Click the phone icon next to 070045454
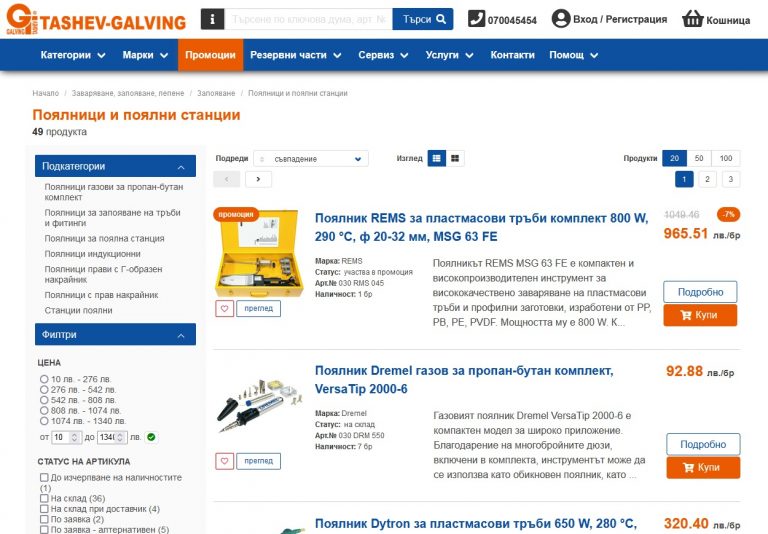768x534 pixels. (476, 19)
